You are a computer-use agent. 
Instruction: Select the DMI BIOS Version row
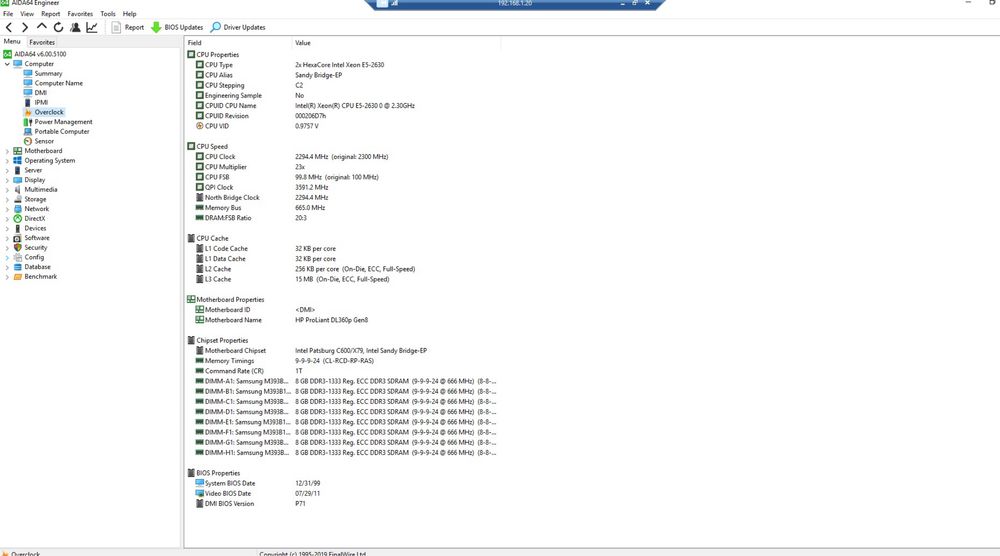[x=343, y=504]
